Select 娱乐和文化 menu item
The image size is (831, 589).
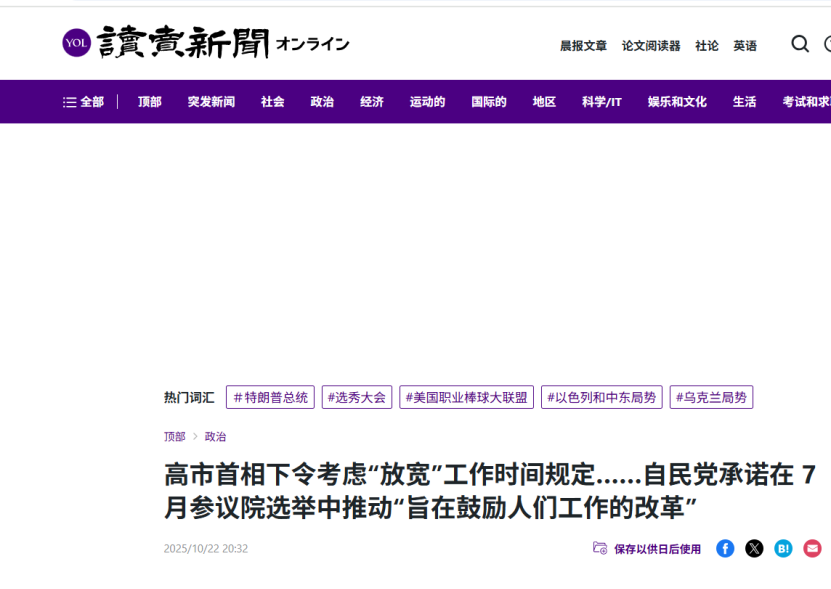677,102
